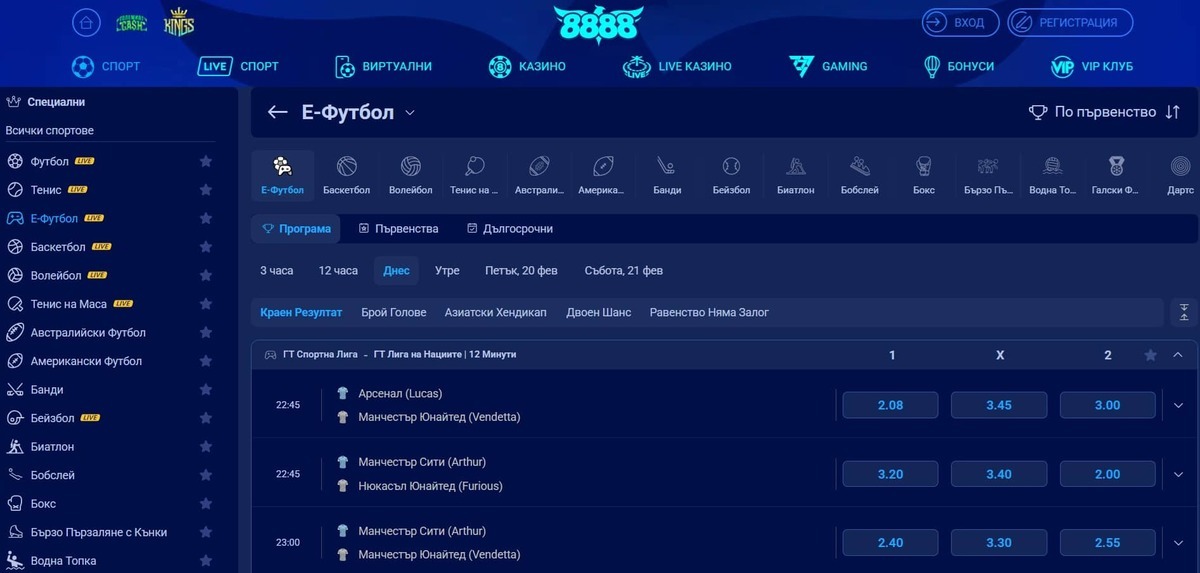The width and height of the screenshot is (1200, 573).
Task: Collapse ГТ Спортна Лига section chevron
Action: [1178, 355]
